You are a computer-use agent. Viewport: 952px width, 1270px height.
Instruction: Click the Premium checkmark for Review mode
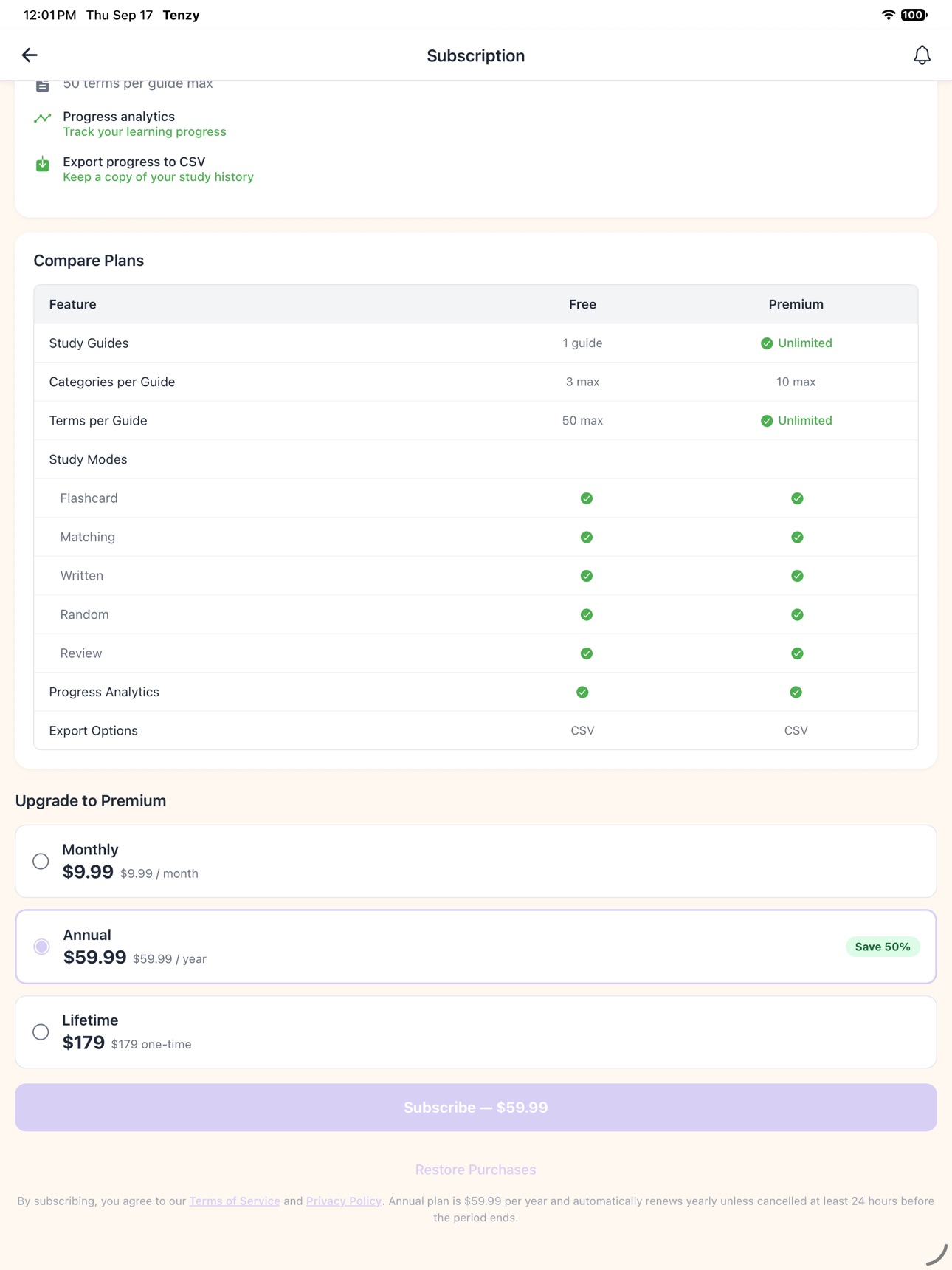tap(797, 653)
